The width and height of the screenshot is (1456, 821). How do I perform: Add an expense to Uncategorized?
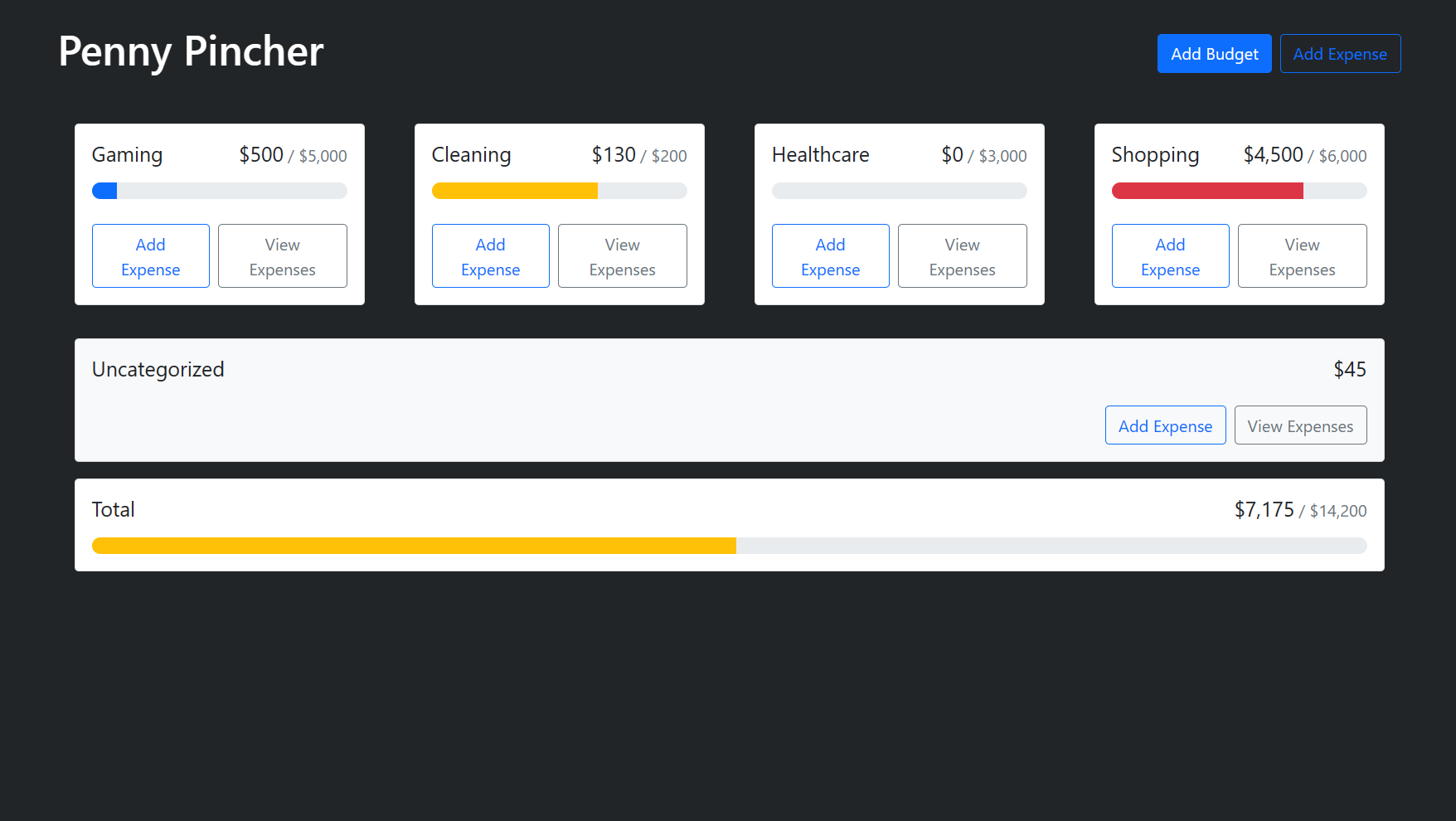(x=1165, y=425)
